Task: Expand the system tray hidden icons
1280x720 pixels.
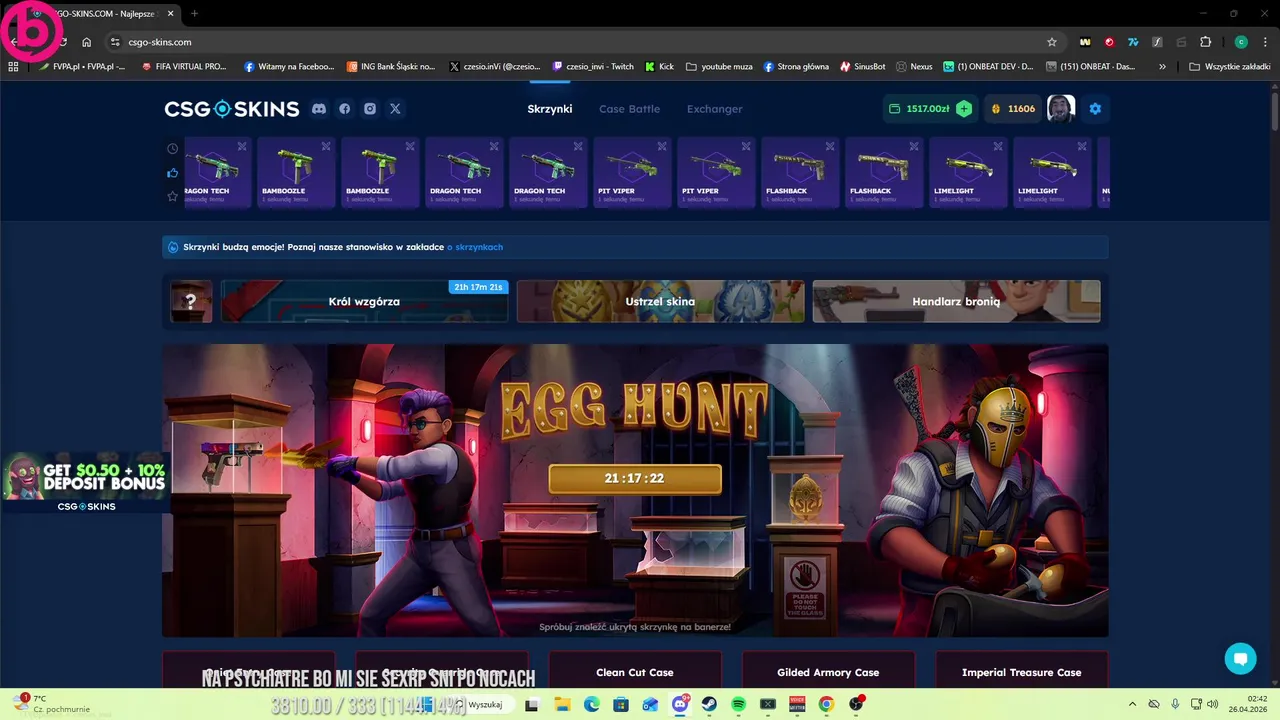Action: coord(1132,705)
